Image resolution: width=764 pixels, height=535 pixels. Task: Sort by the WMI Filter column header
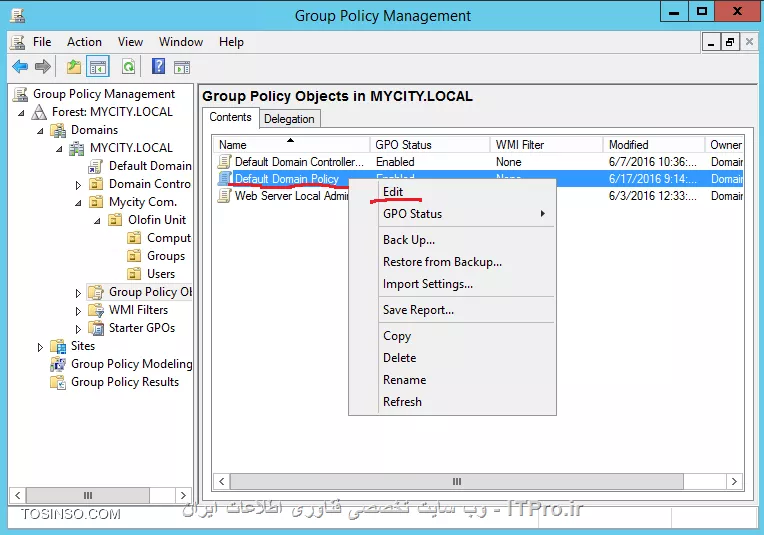tap(547, 145)
